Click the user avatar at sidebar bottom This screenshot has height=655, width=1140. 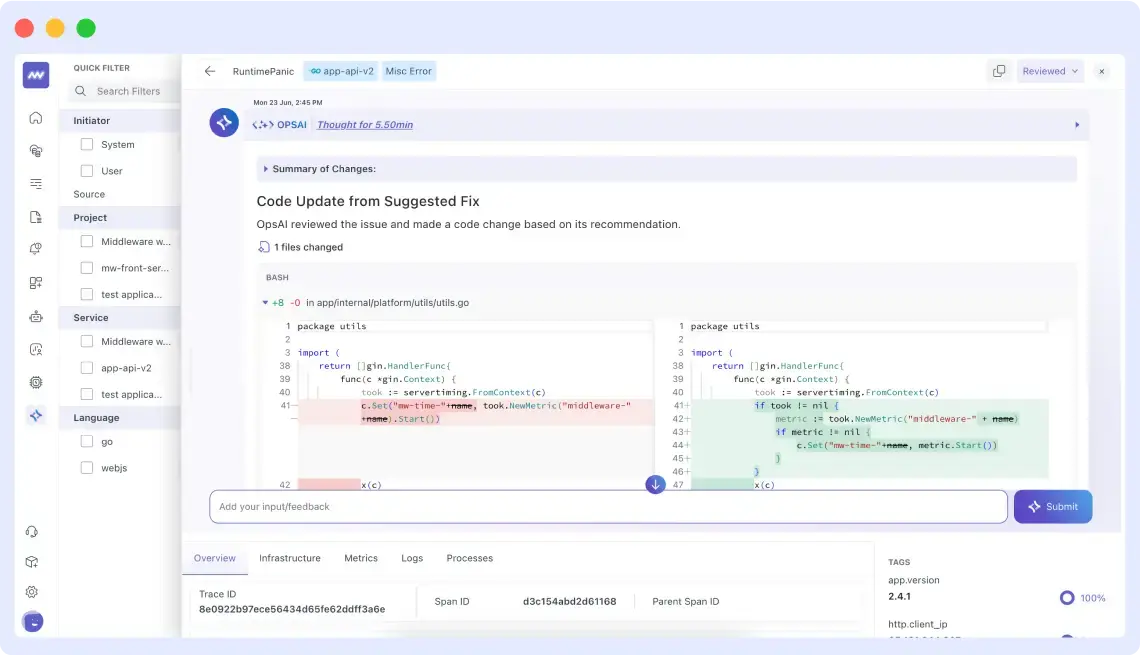[34, 621]
